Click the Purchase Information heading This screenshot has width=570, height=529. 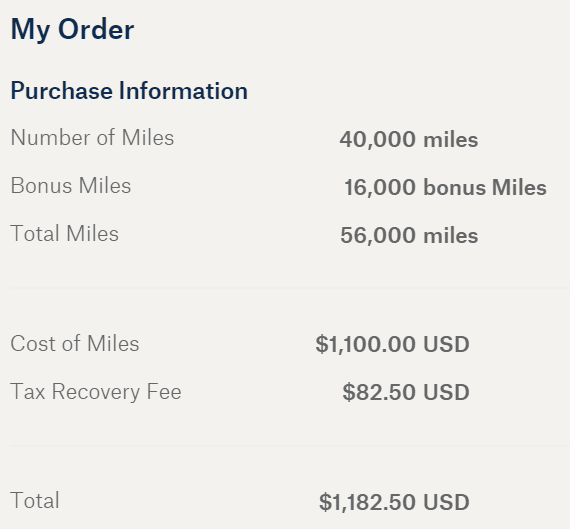tap(129, 91)
